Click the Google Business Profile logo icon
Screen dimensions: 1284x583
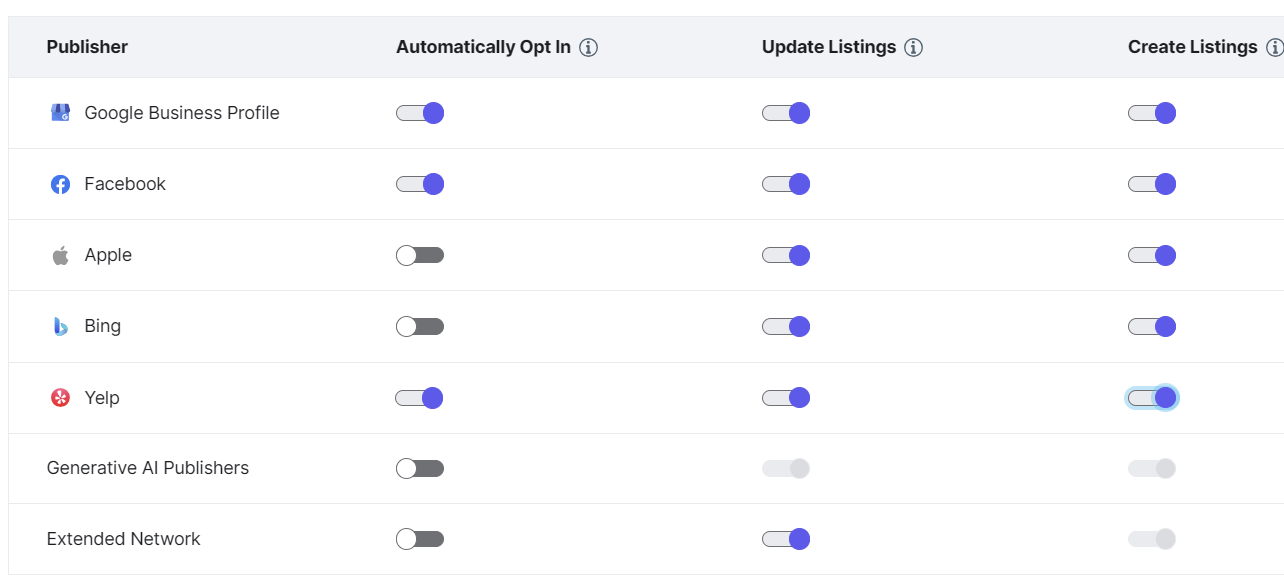(59, 113)
